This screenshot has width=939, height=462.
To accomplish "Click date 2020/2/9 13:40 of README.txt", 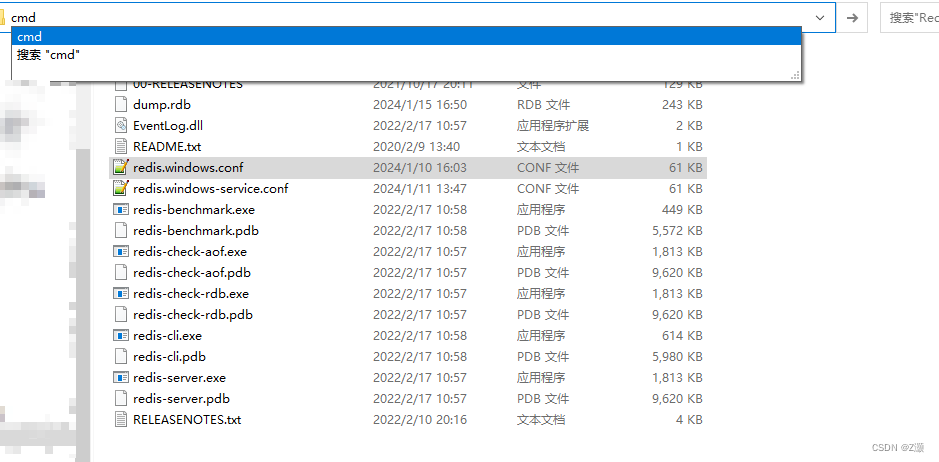I will (x=416, y=147).
